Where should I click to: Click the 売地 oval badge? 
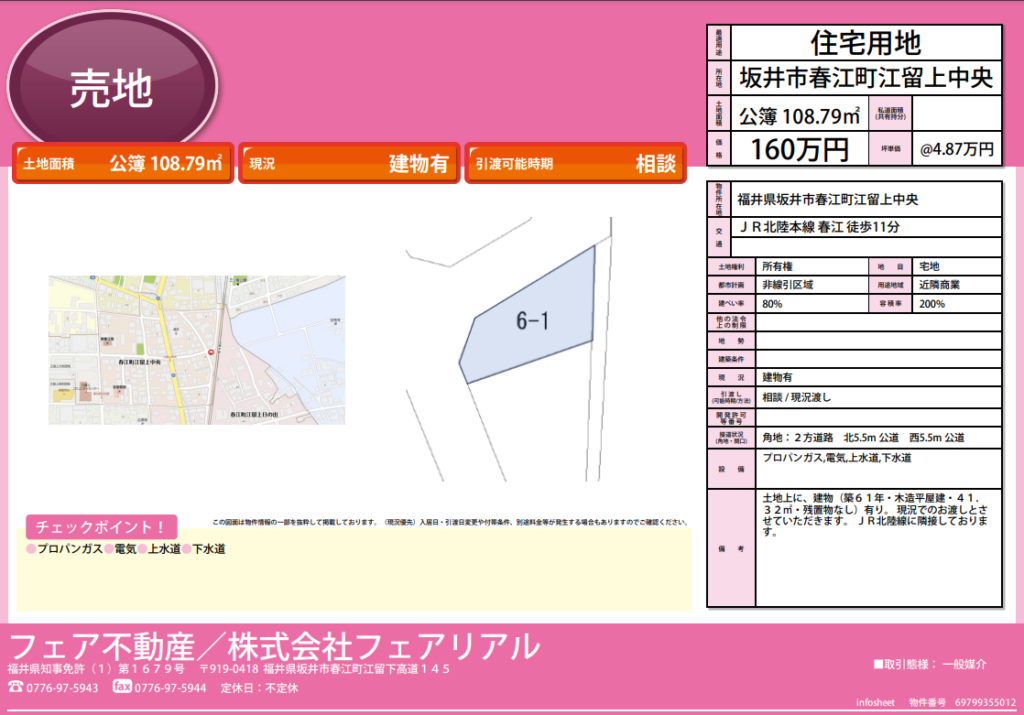coord(112,85)
